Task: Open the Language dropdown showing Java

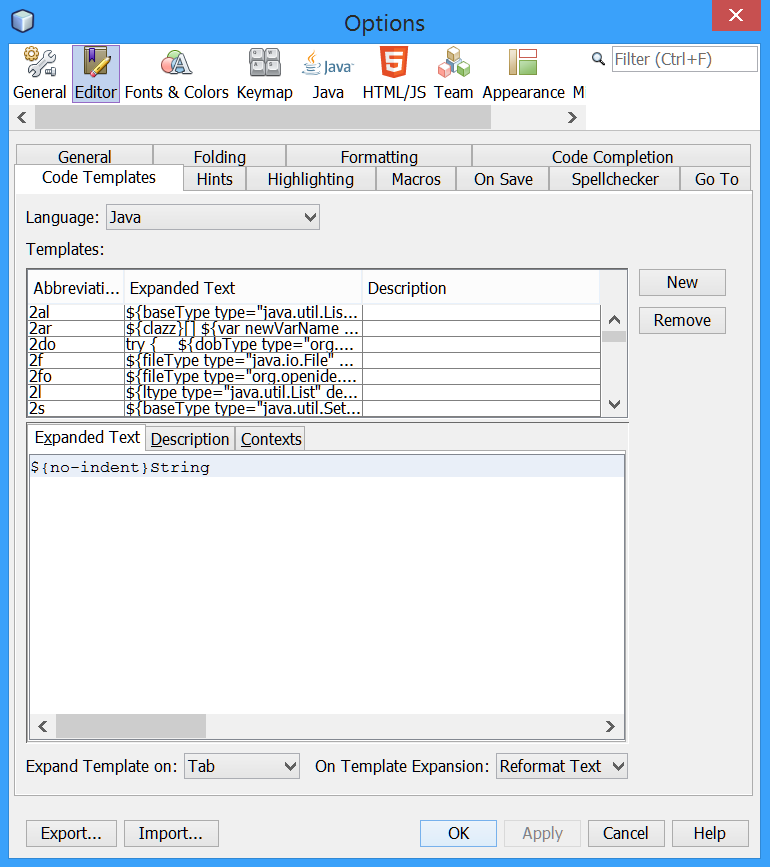Action: (x=213, y=217)
